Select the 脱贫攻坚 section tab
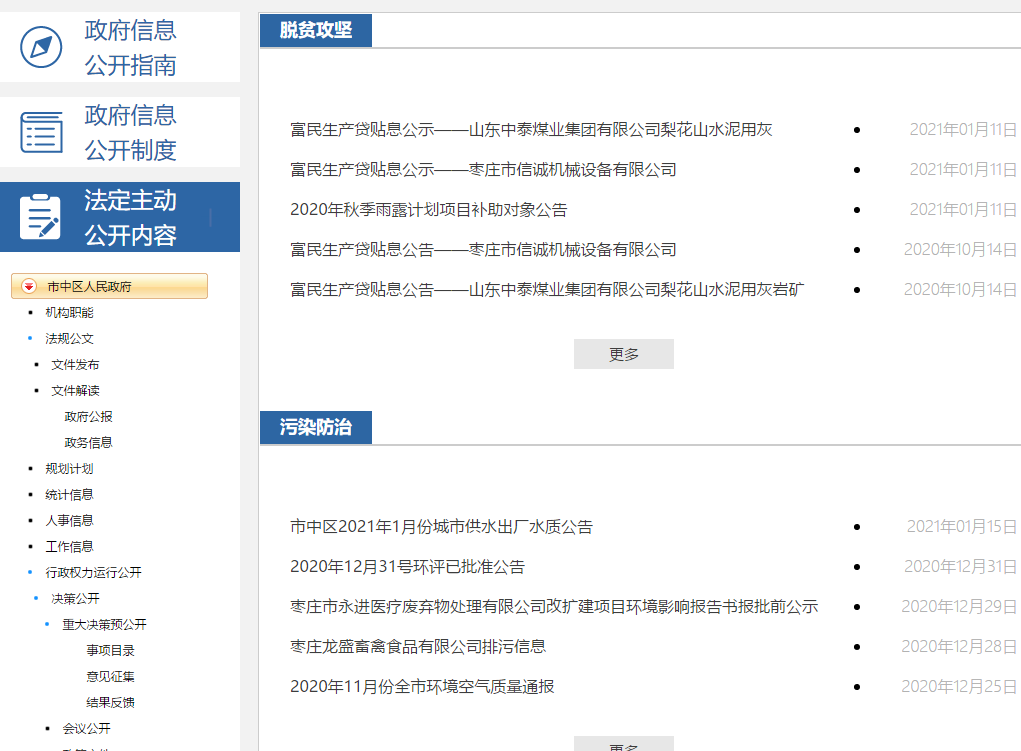Viewport: 1021px width, 751px height. pos(315,30)
